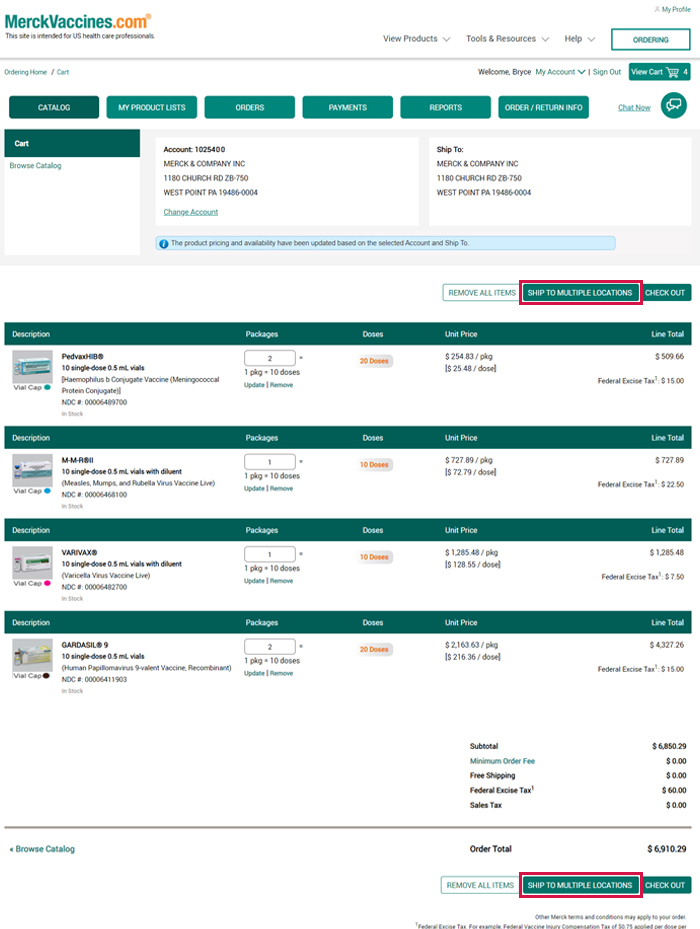Click the top Check Out button
Image resolution: width=700 pixels, height=929 pixels.
point(665,293)
